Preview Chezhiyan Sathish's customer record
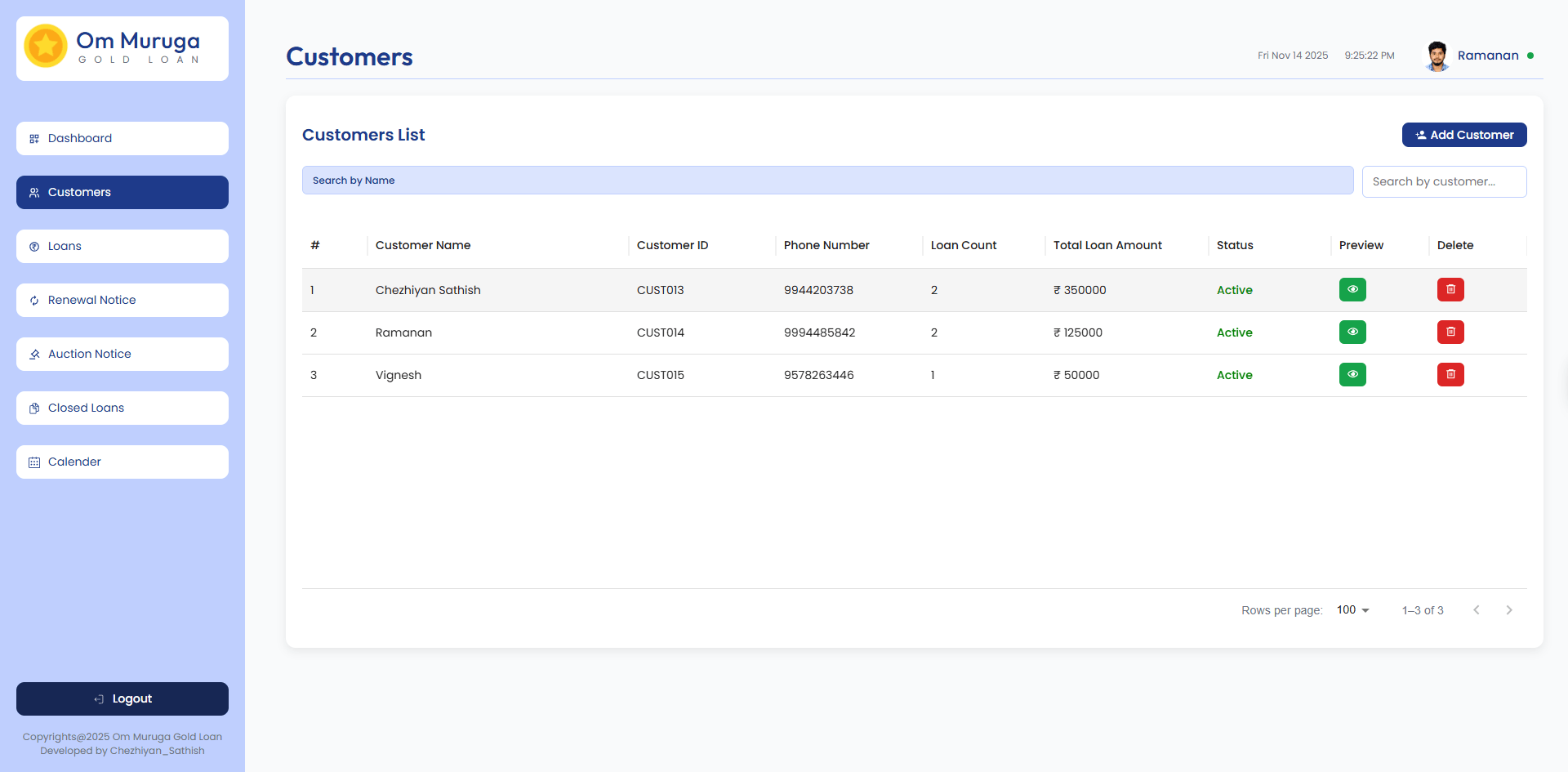The image size is (1568, 772). point(1352,290)
